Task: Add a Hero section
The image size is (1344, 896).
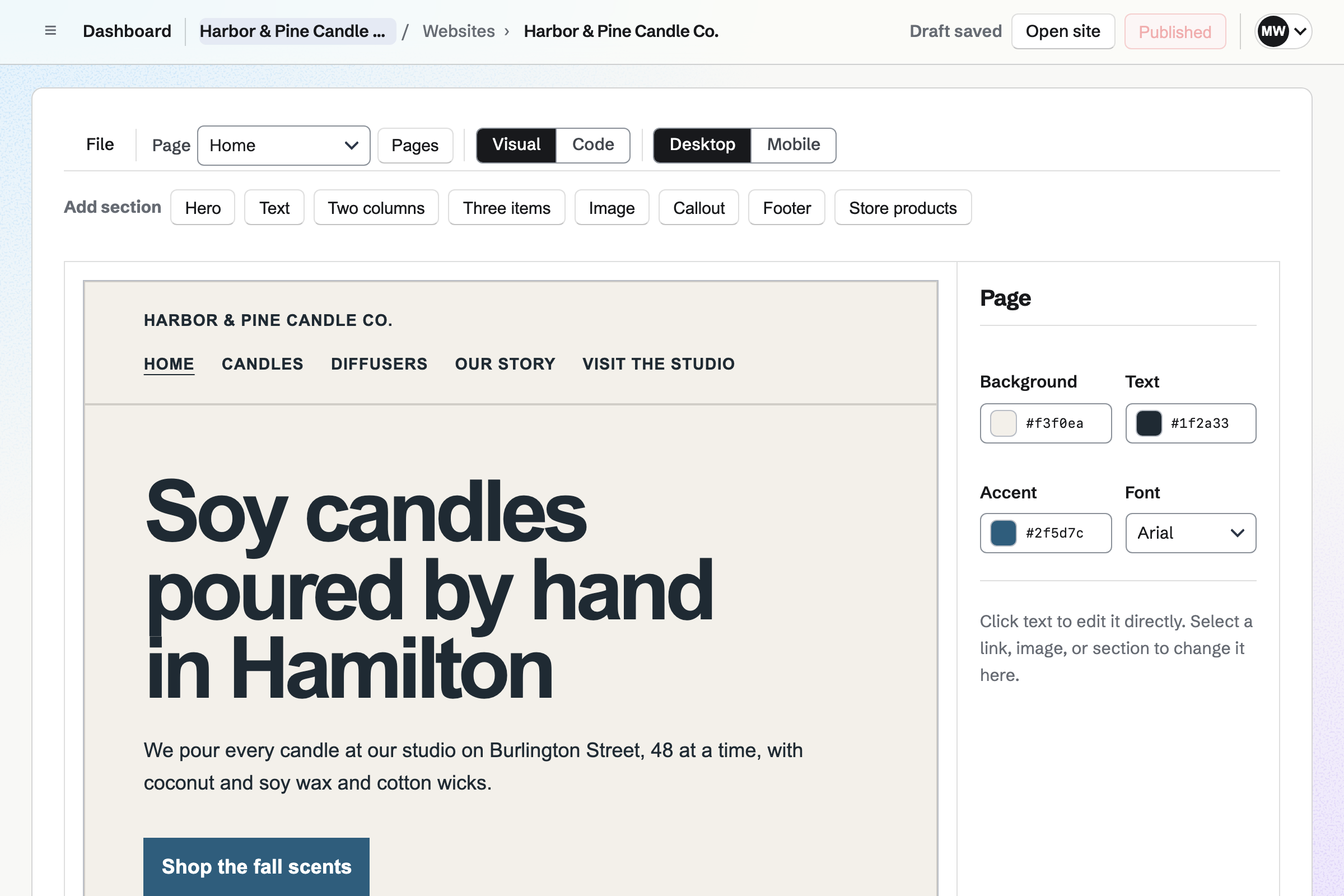Action: click(x=203, y=207)
